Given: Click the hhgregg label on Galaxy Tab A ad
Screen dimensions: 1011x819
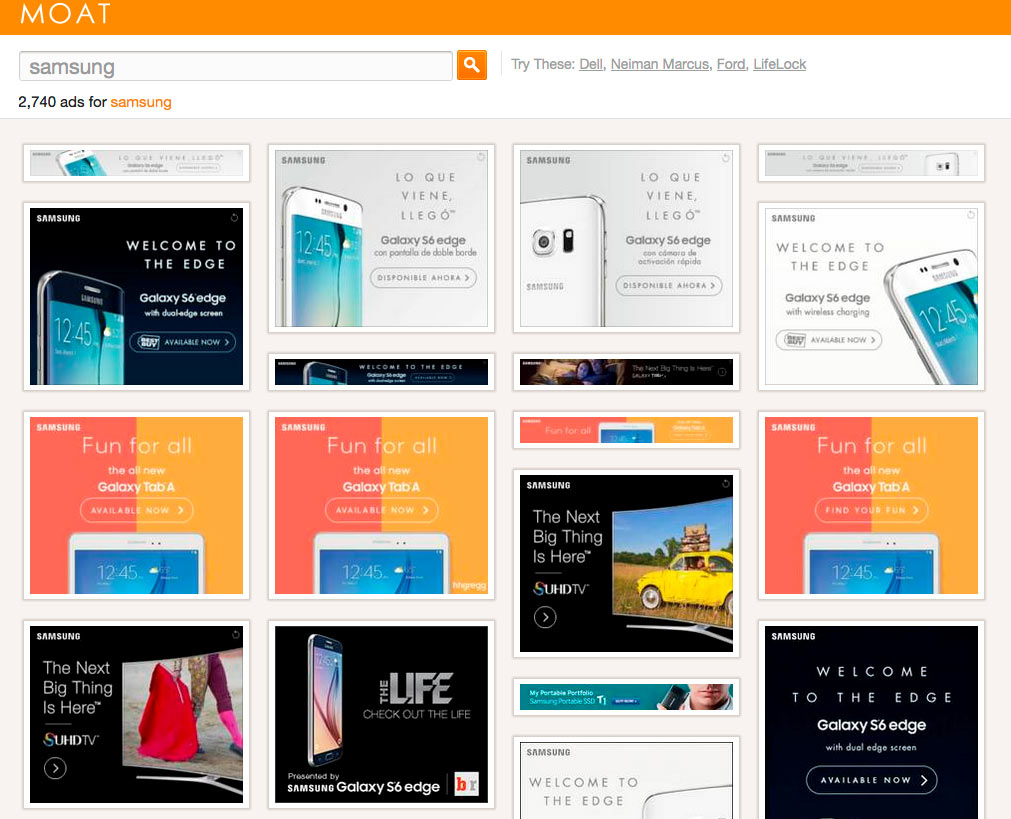Looking at the screenshot, I should [469, 586].
